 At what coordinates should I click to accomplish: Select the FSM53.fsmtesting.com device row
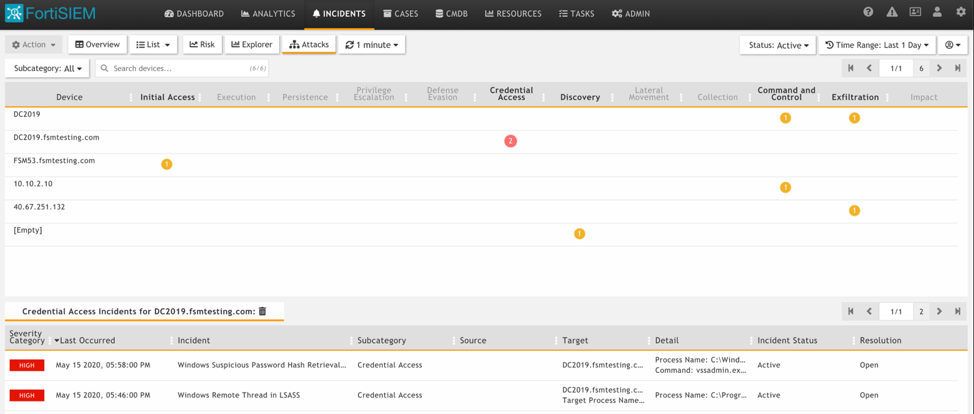(x=481, y=165)
